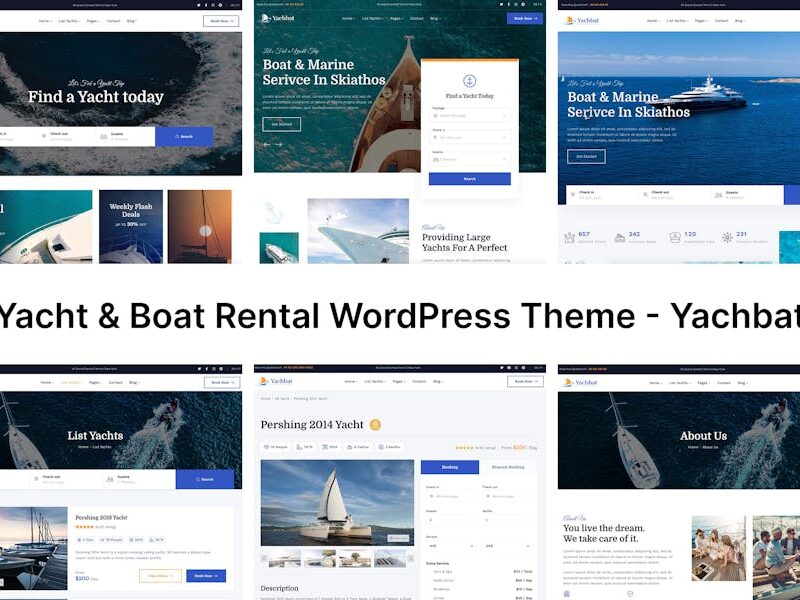Click sunset sailboat thumbnail beside Flash Deals
The image size is (800, 600).
pos(199,227)
